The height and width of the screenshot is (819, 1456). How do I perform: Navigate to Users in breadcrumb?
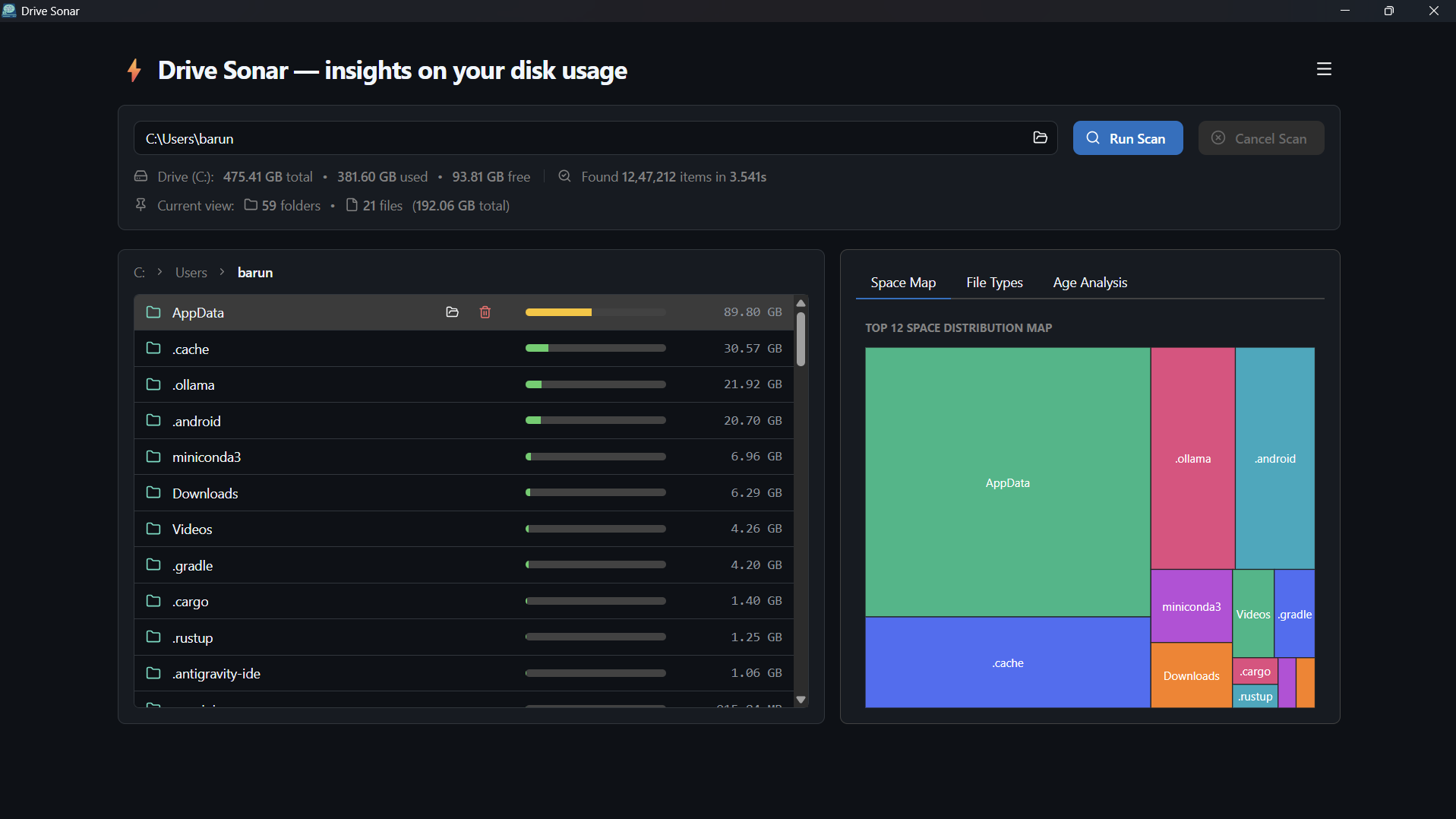[x=191, y=273]
